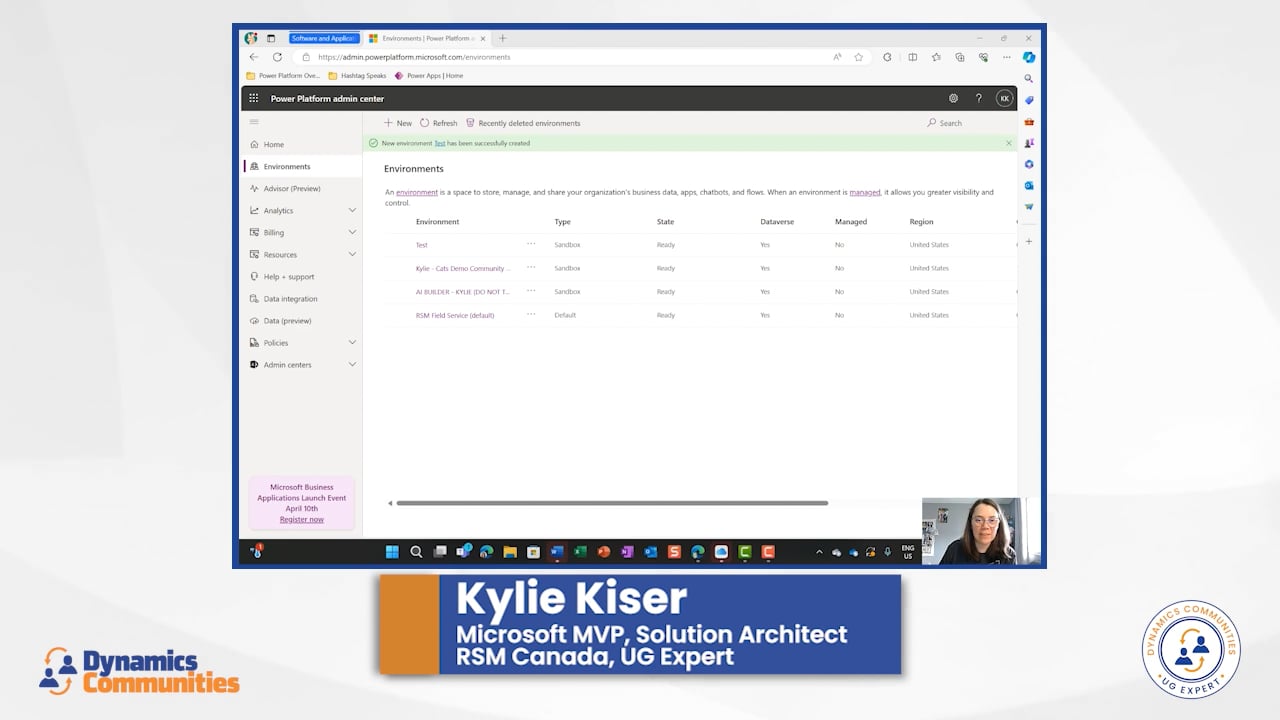Favorite this page with star icon
1280x720 pixels.
[858, 57]
